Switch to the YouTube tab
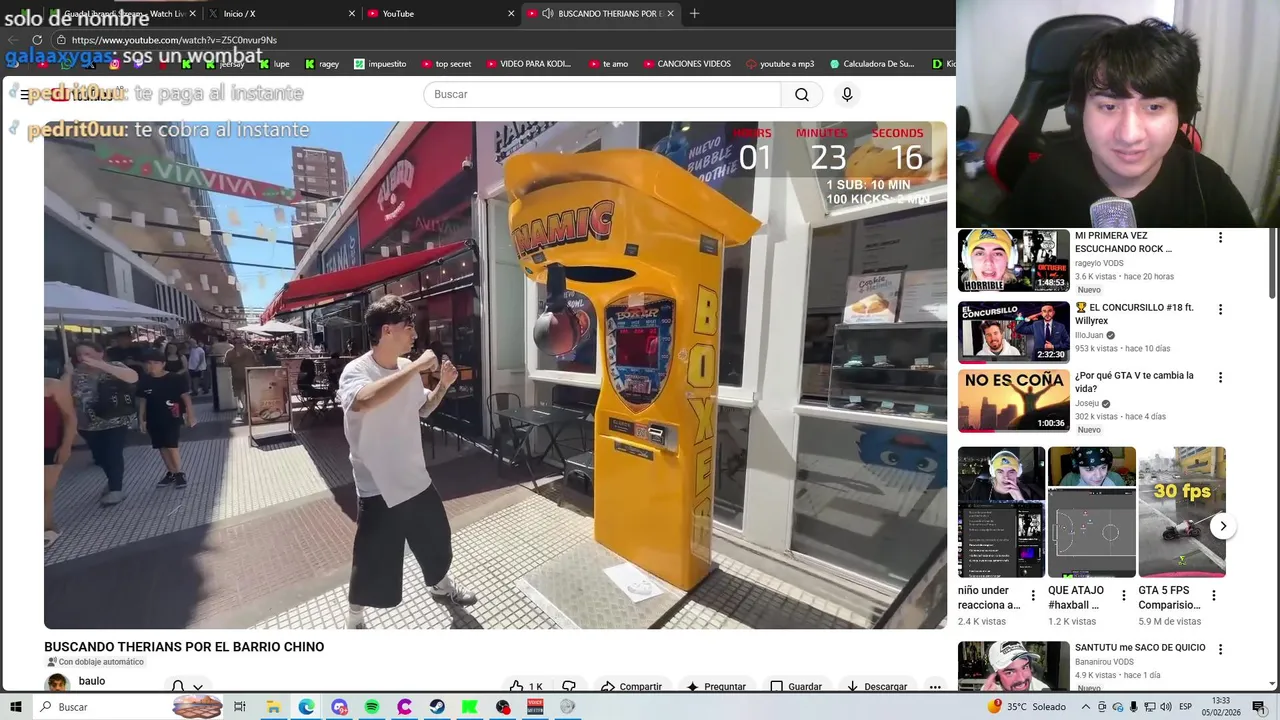The image size is (1280, 720). point(440,13)
